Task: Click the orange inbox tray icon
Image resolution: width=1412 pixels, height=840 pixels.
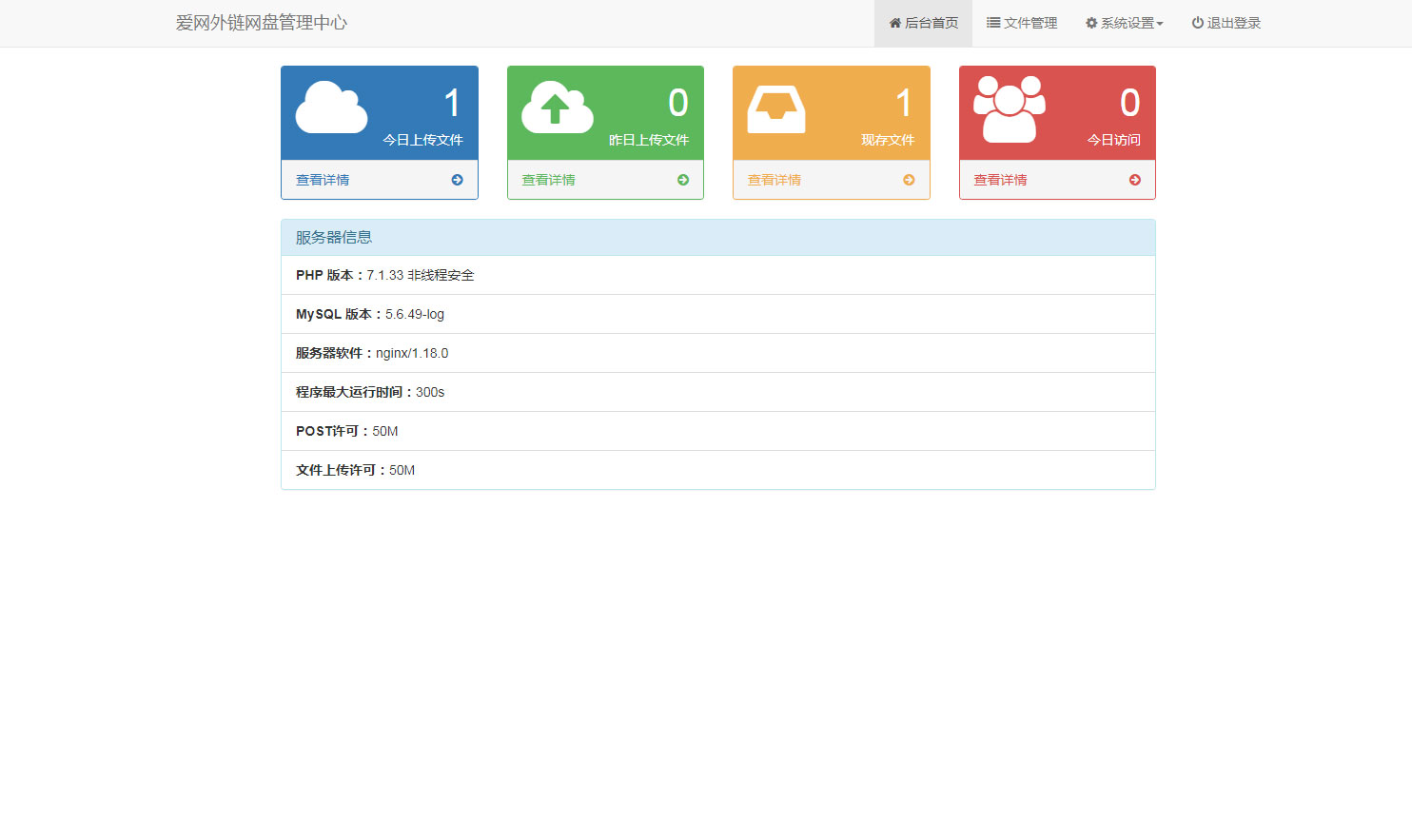Action: click(775, 109)
